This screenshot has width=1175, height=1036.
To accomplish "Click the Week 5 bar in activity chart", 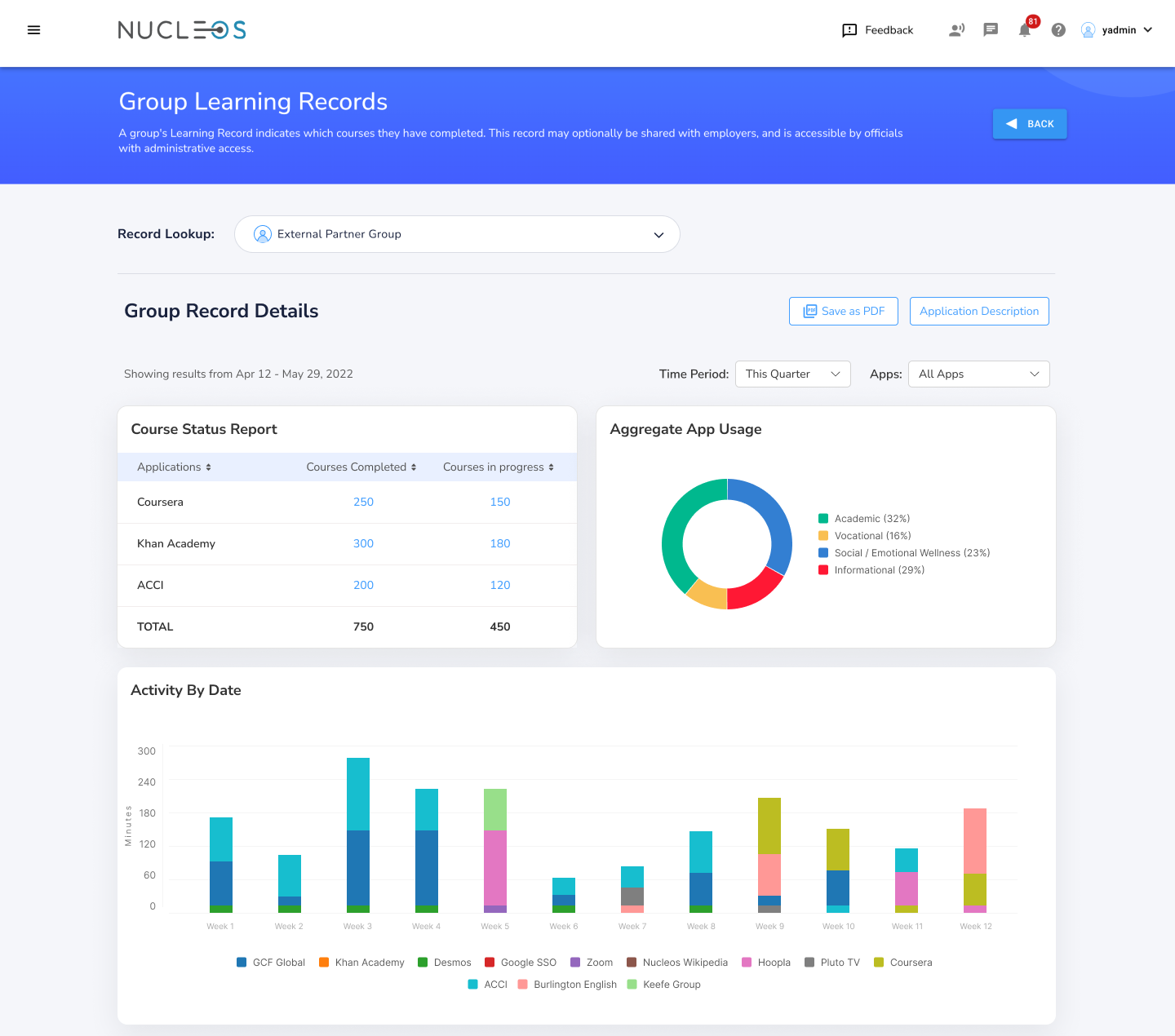I will point(495,851).
